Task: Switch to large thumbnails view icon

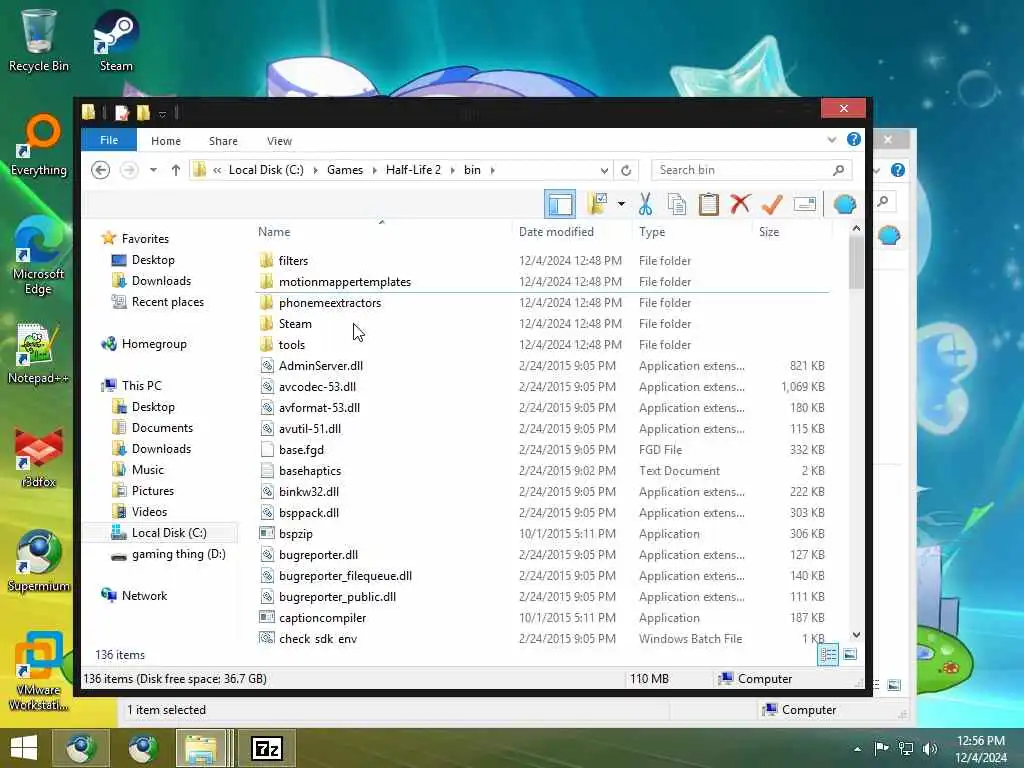Action: pyautogui.click(x=850, y=654)
